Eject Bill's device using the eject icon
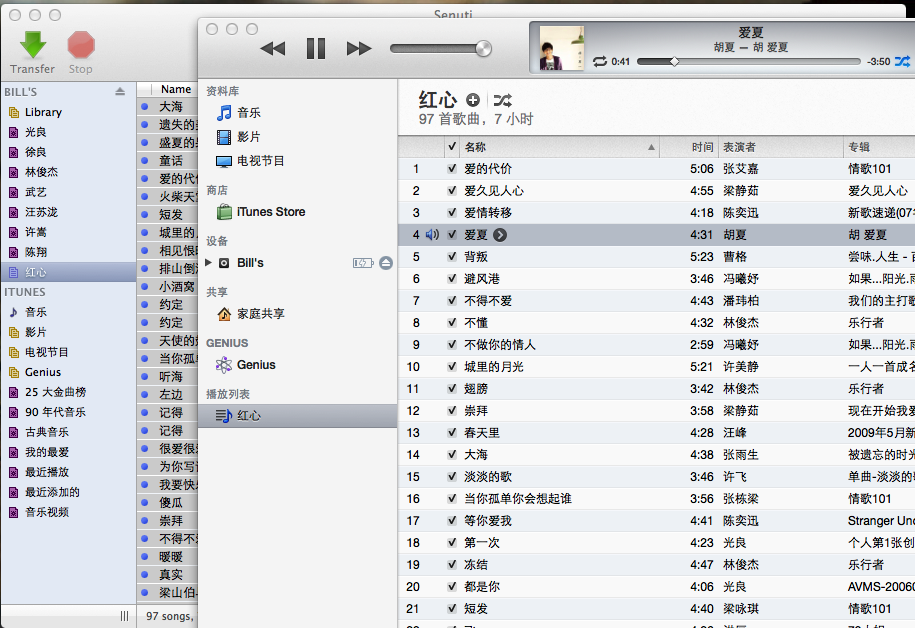This screenshot has width=915, height=628. [386, 263]
